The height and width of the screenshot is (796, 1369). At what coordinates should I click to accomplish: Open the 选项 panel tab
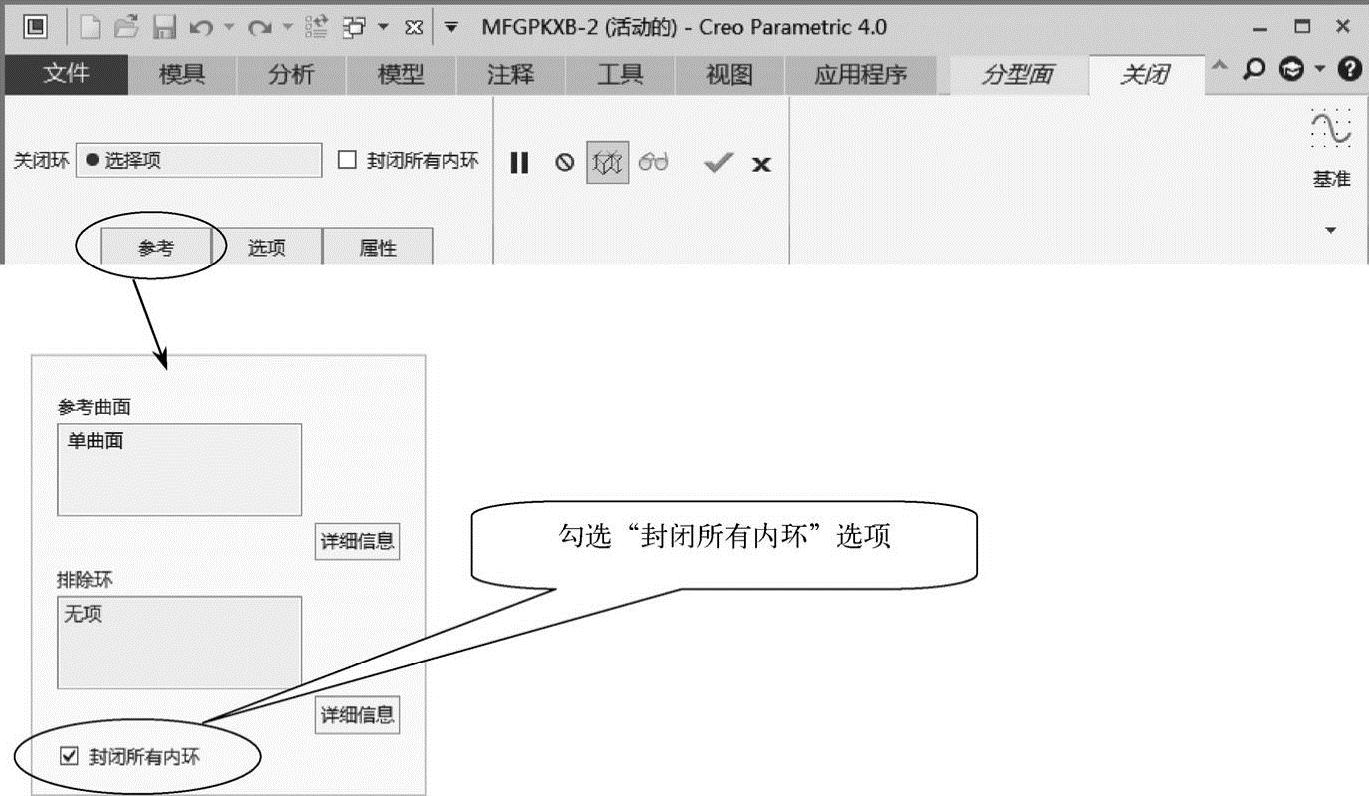click(x=267, y=248)
